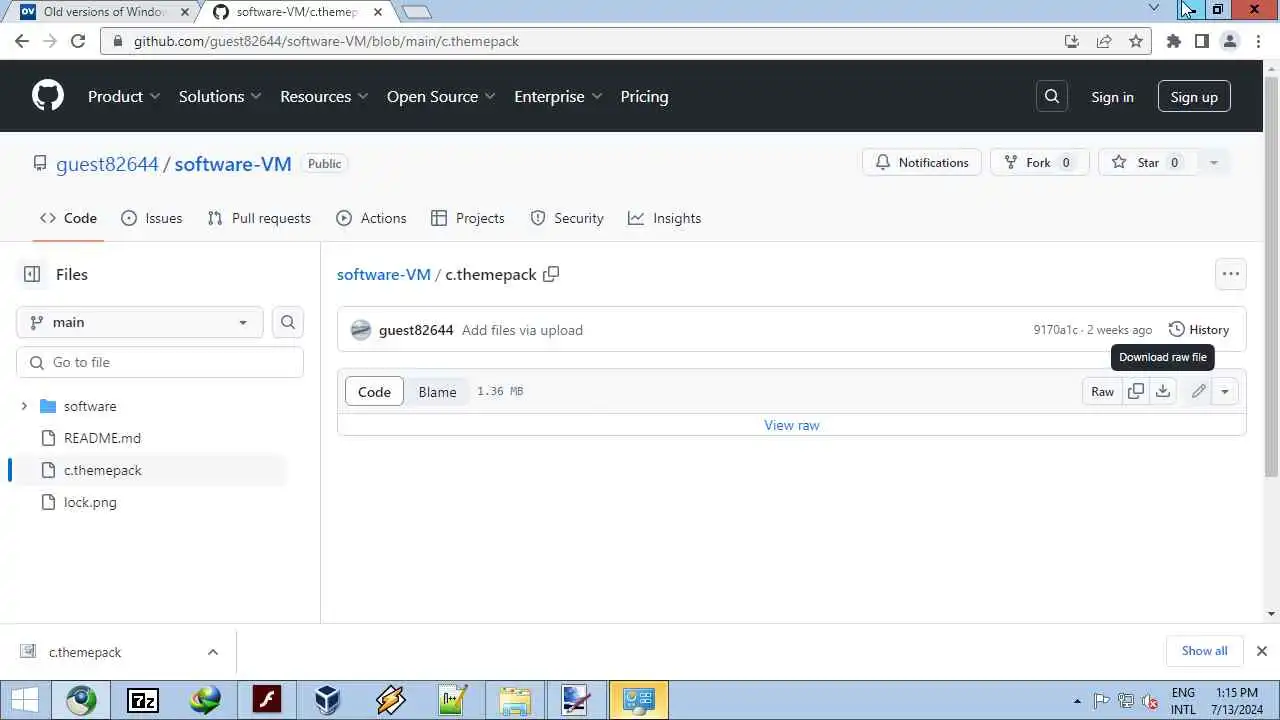Install app icon in address bar
Viewport: 1280px width, 720px height.
pos(1072,41)
